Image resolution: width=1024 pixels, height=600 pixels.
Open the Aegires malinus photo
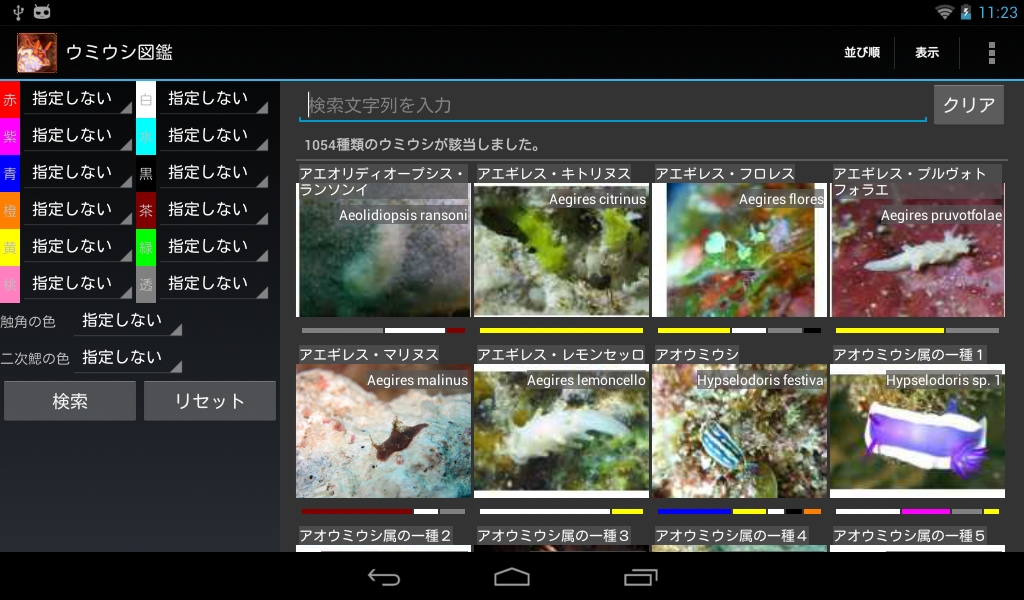(383, 431)
